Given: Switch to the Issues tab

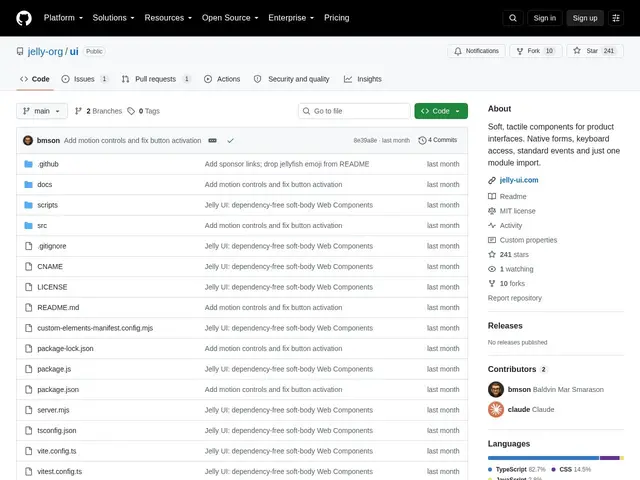Looking at the screenshot, I should pos(85,79).
